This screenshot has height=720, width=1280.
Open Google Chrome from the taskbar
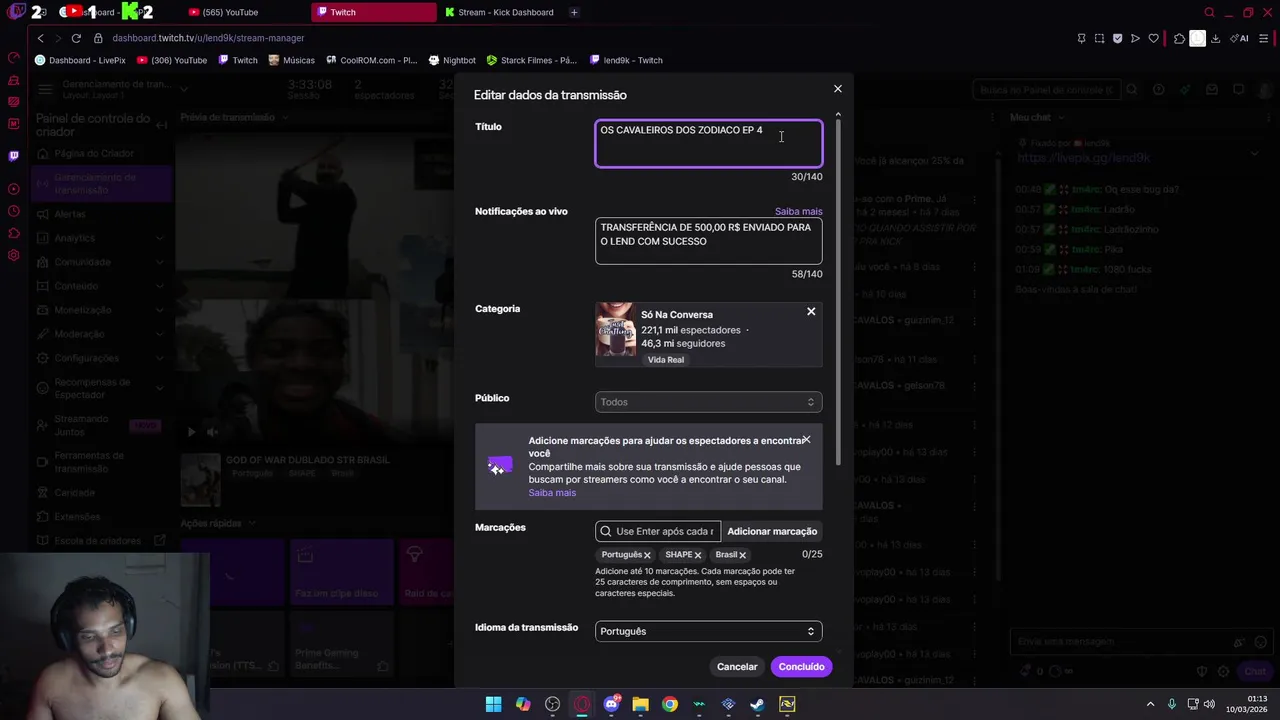(x=670, y=704)
